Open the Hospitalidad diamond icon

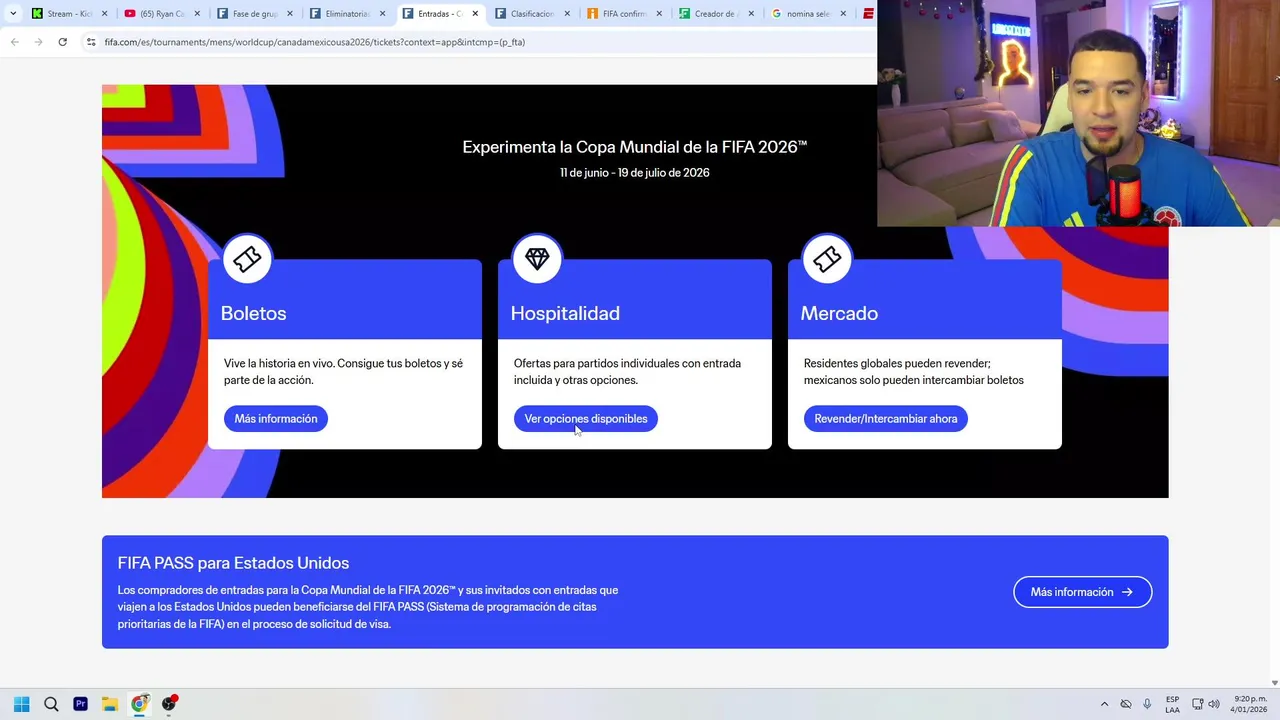[x=537, y=259]
